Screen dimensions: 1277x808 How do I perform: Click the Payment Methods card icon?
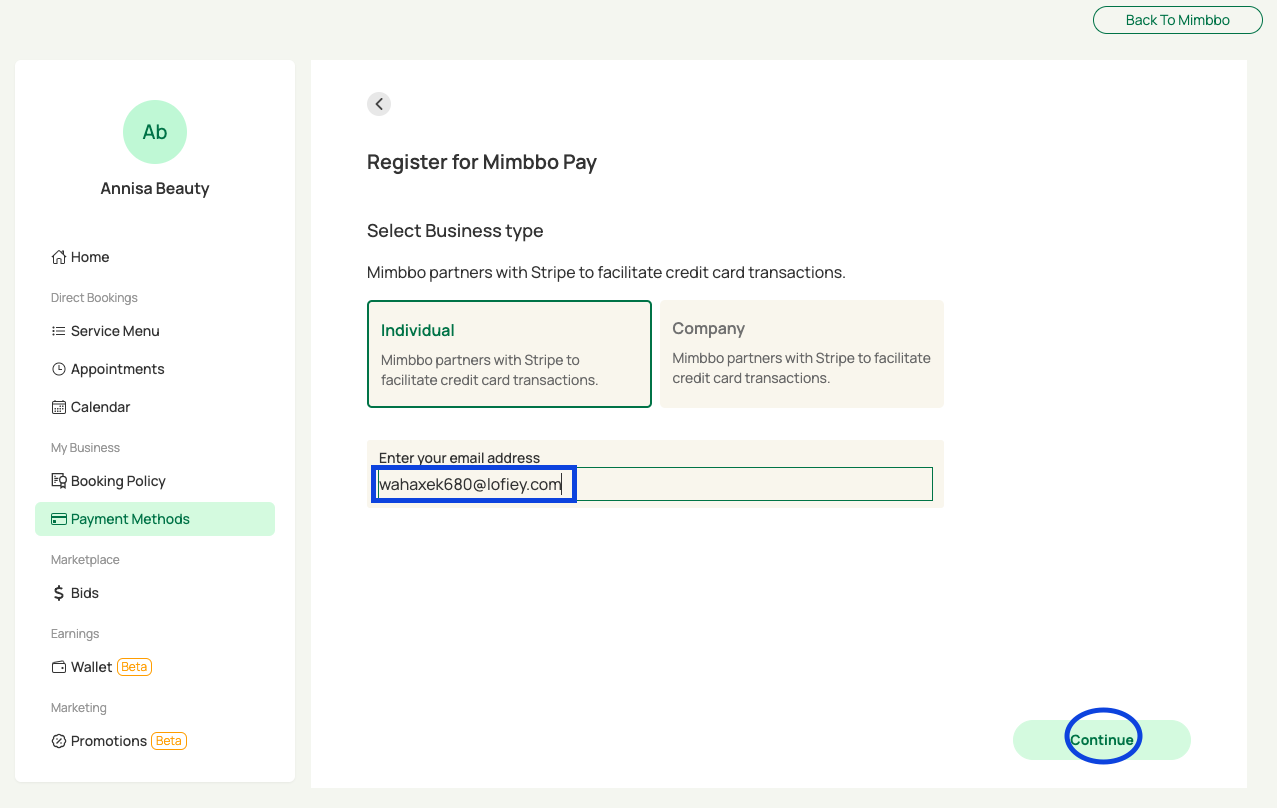[59, 519]
